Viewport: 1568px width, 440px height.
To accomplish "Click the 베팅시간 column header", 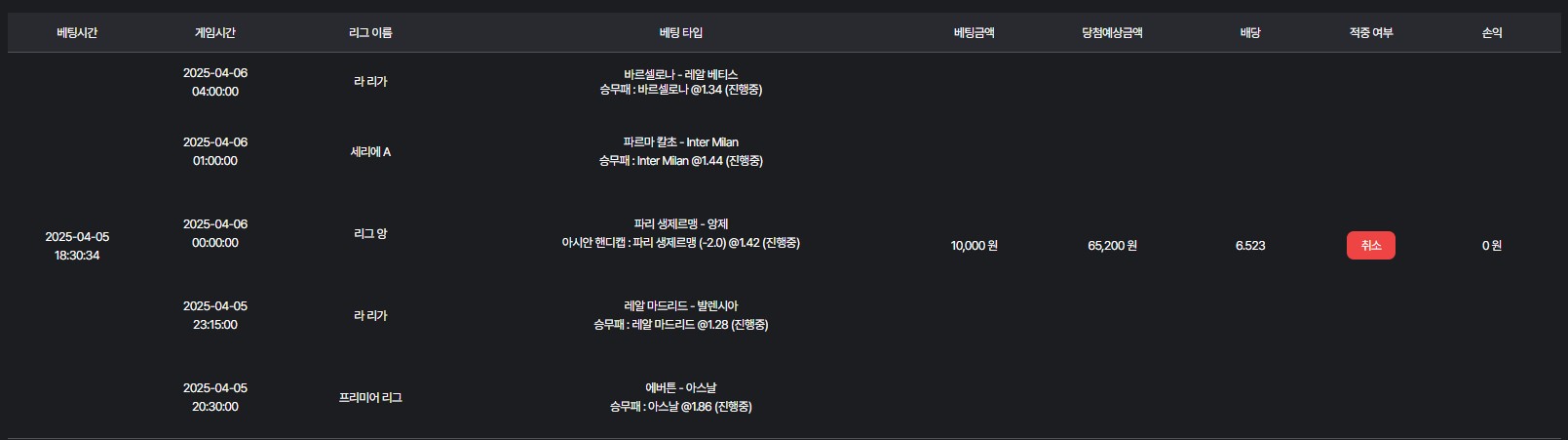I will [x=77, y=33].
